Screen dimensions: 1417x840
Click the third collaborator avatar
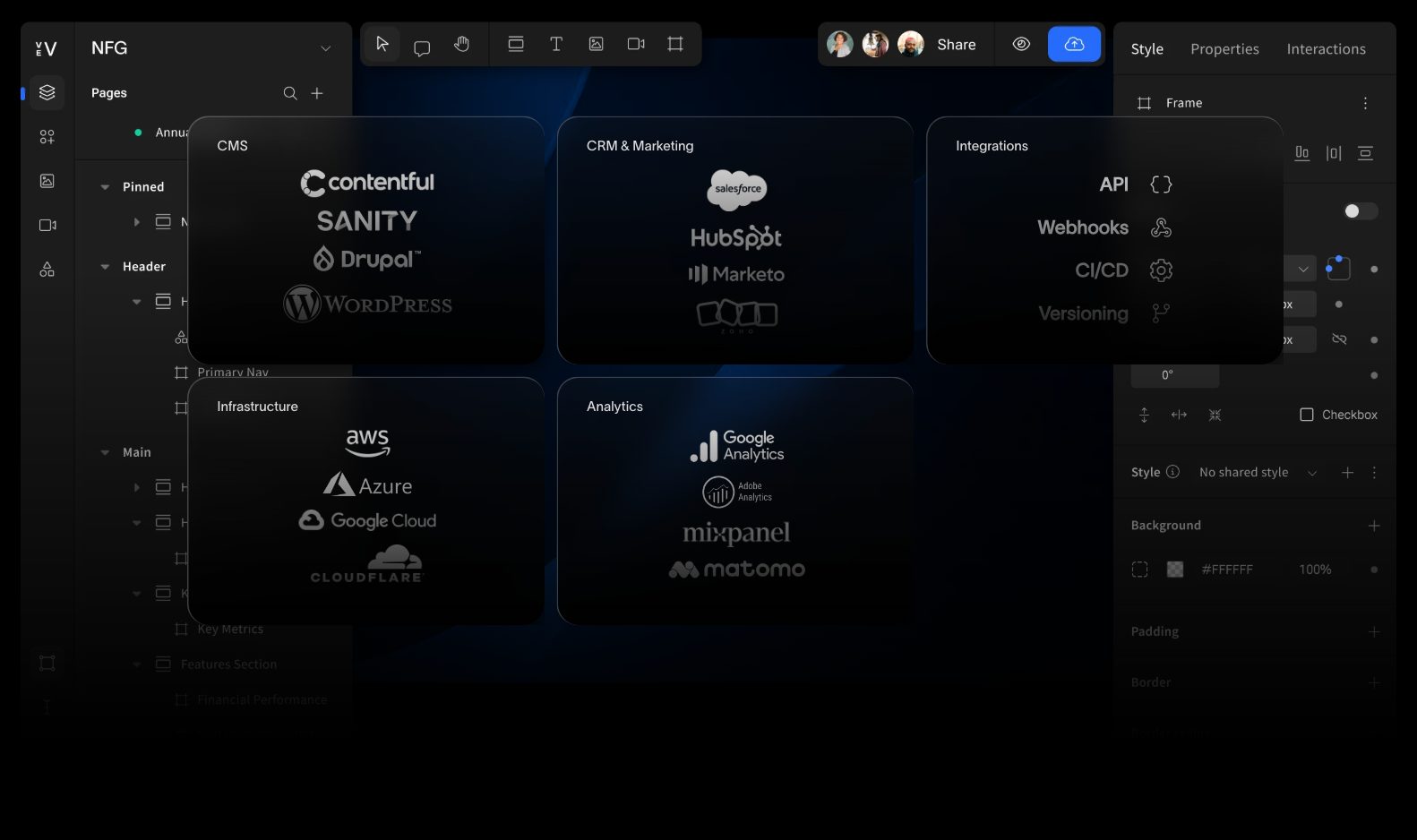pyautogui.click(x=910, y=44)
